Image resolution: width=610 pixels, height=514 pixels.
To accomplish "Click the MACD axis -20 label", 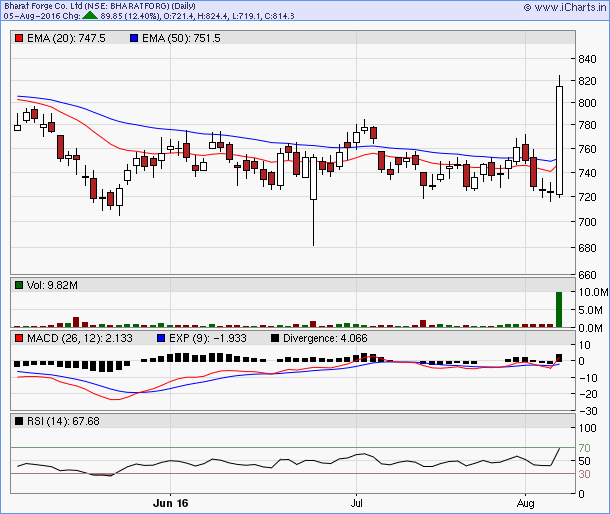I will click(x=588, y=394).
